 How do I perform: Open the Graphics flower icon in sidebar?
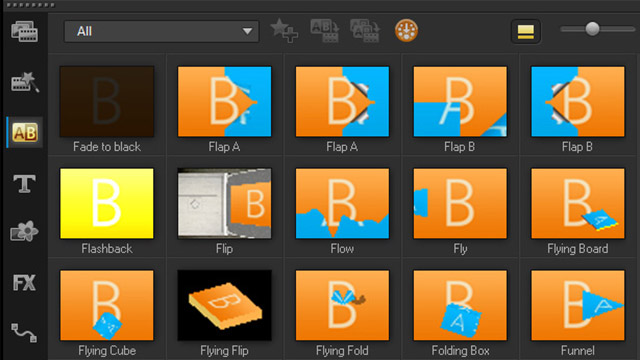(24, 232)
